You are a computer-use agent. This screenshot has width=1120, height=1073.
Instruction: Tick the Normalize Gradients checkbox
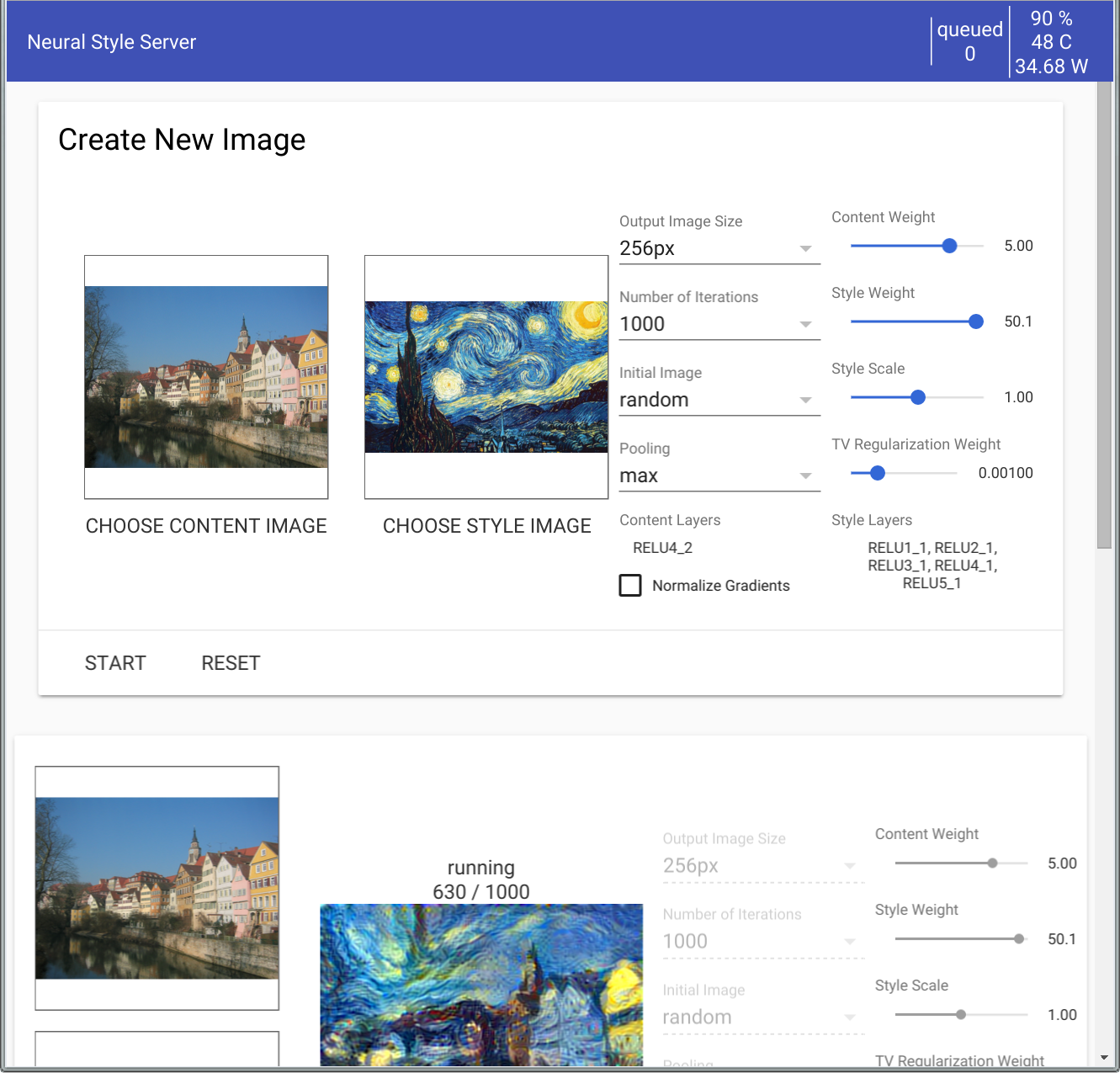pyautogui.click(x=630, y=585)
